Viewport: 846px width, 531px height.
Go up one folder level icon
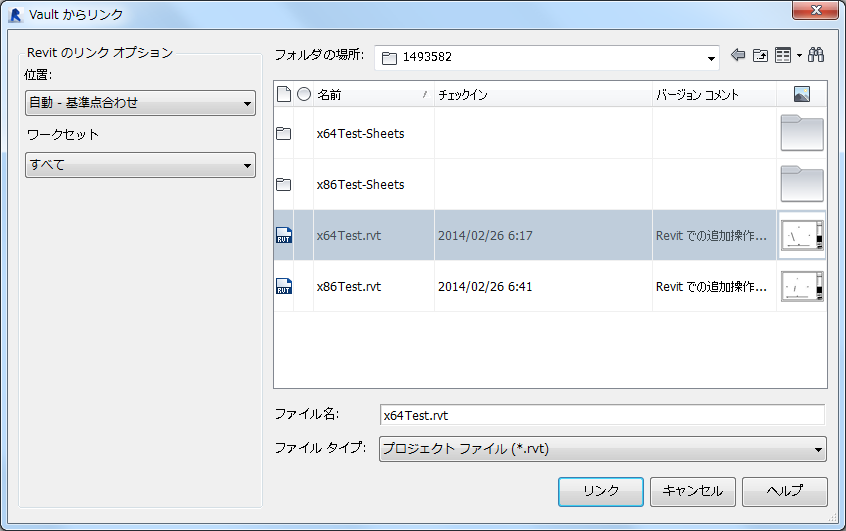[760, 55]
